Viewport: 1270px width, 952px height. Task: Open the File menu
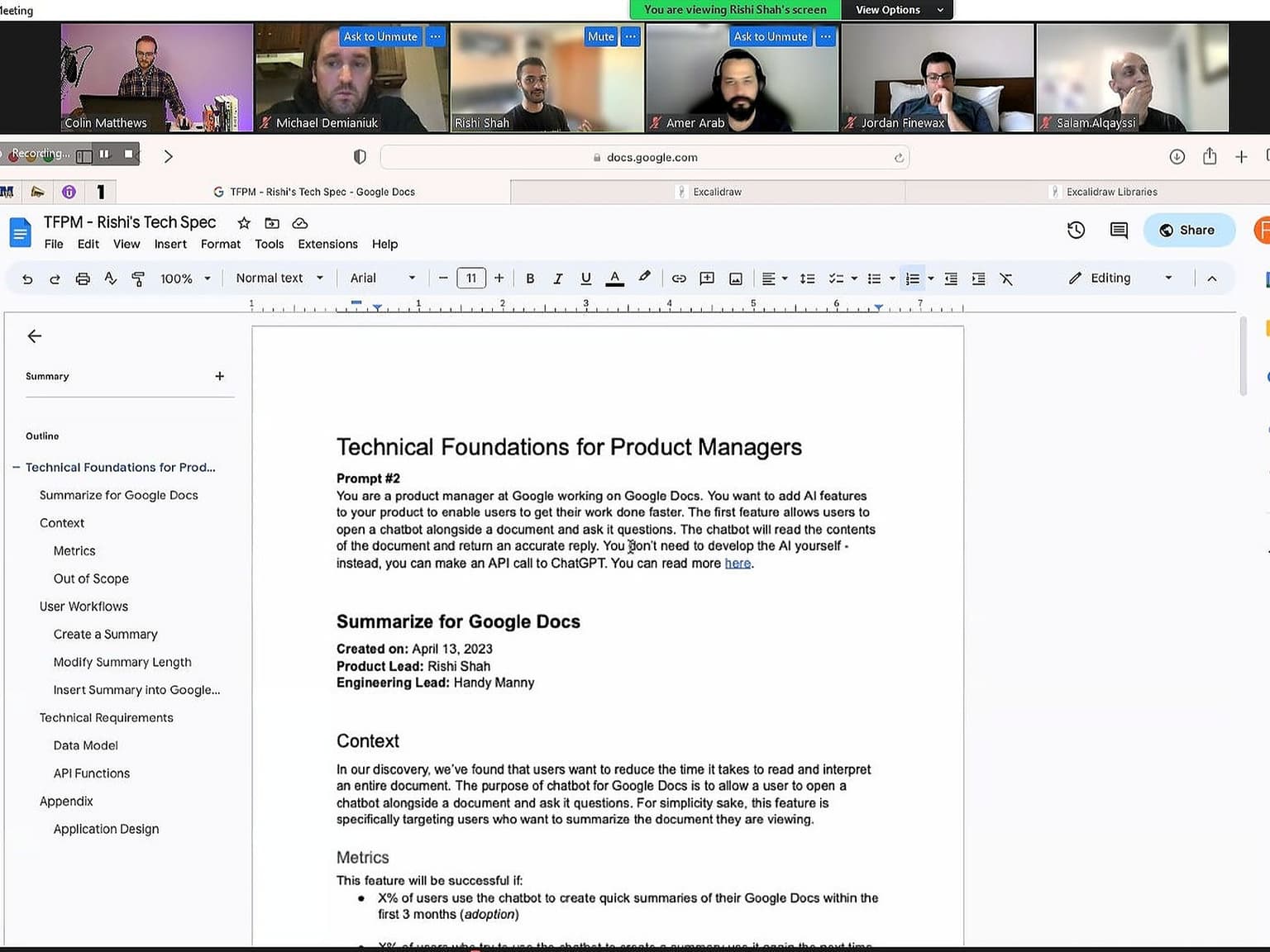click(x=54, y=244)
